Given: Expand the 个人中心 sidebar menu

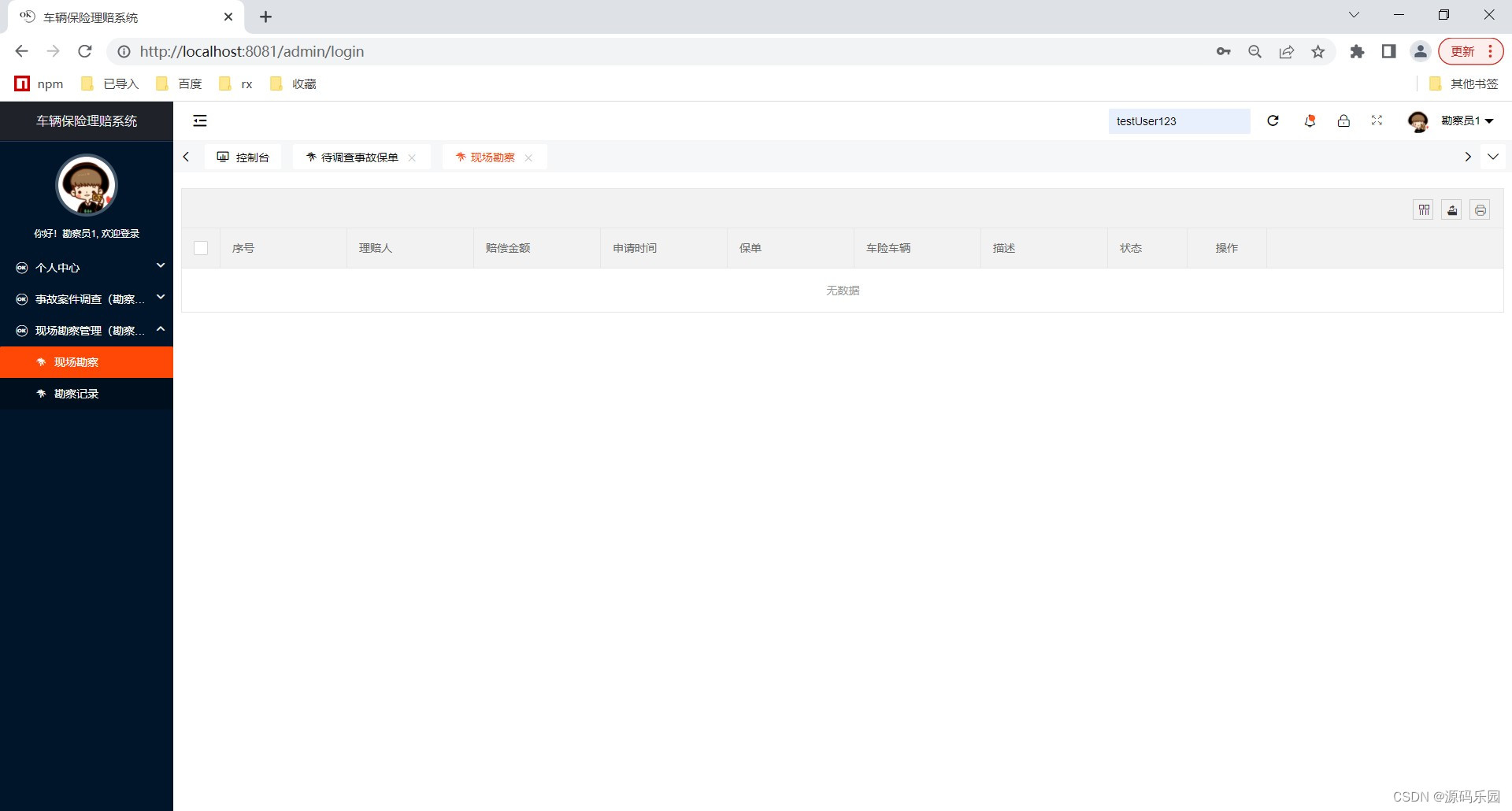Looking at the screenshot, I should (x=87, y=268).
